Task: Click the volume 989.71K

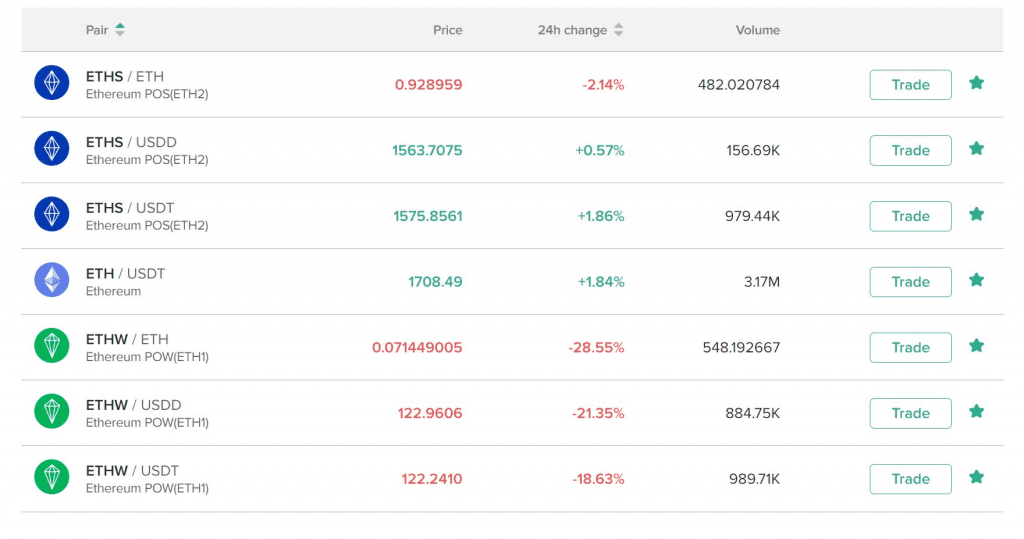Action: click(754, 479)
